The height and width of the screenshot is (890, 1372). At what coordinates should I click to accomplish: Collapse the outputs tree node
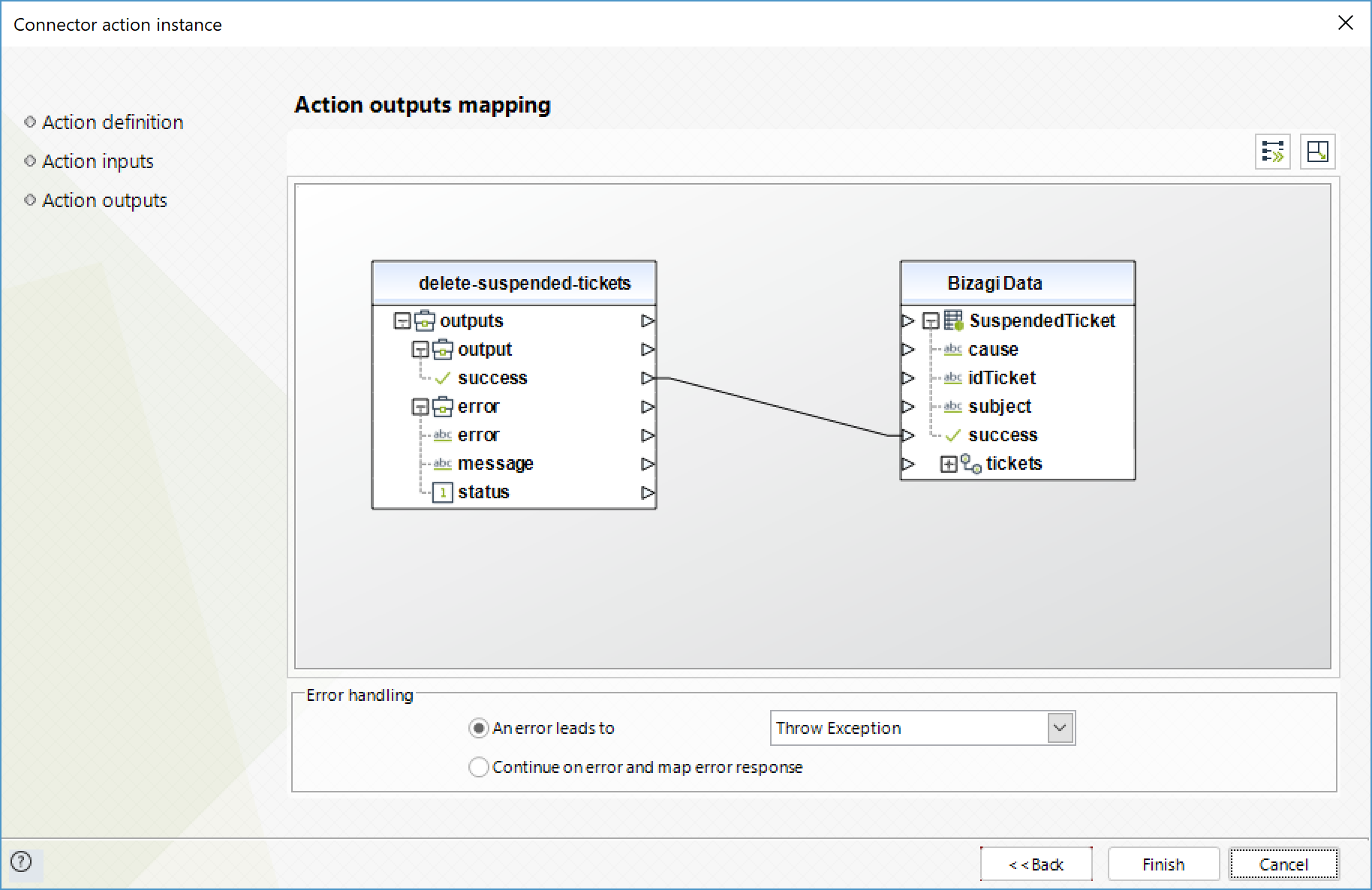pyautogui.click(x=403, y=321)
